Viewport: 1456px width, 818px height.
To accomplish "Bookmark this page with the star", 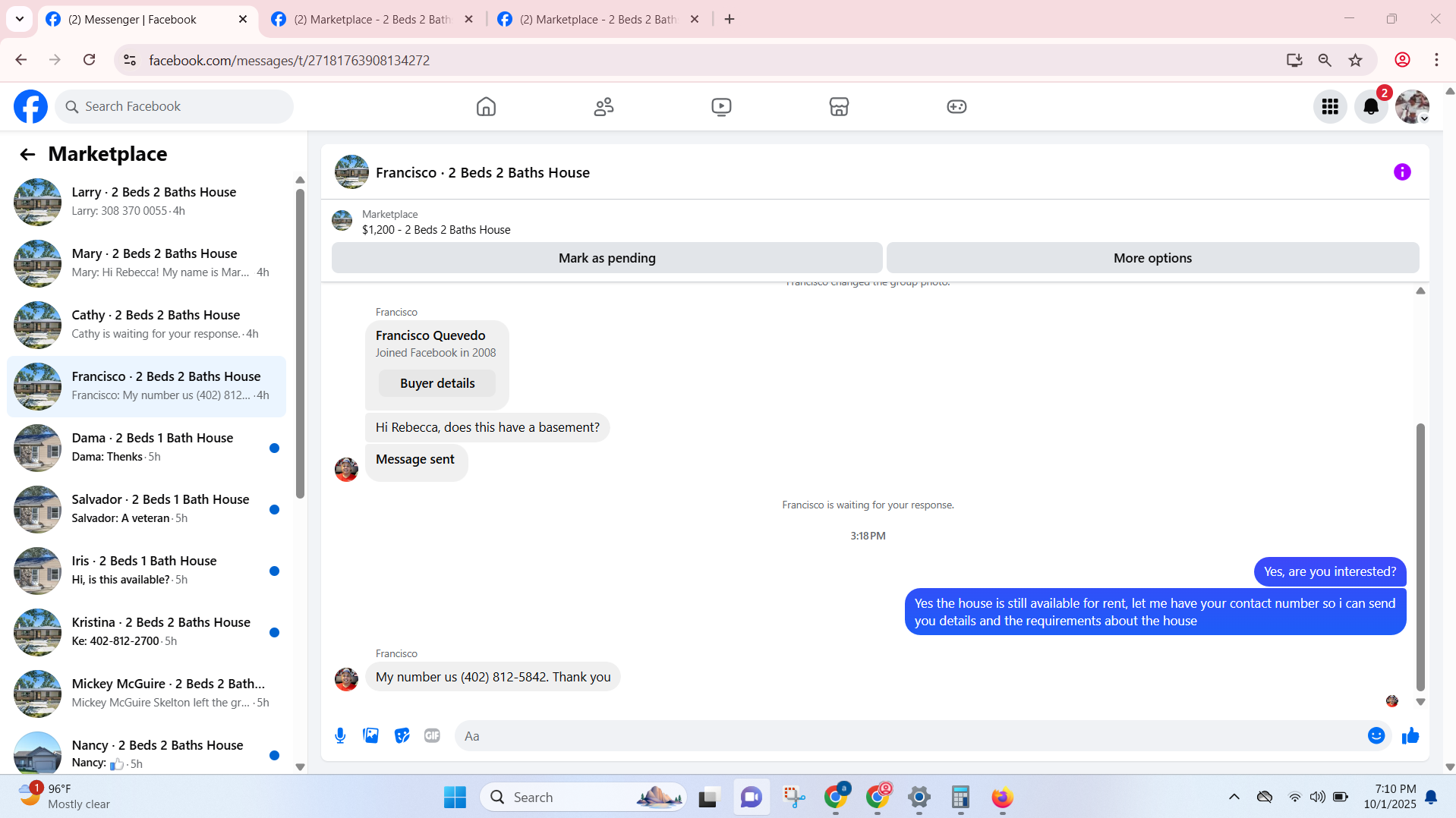I will pos(1355,60).
